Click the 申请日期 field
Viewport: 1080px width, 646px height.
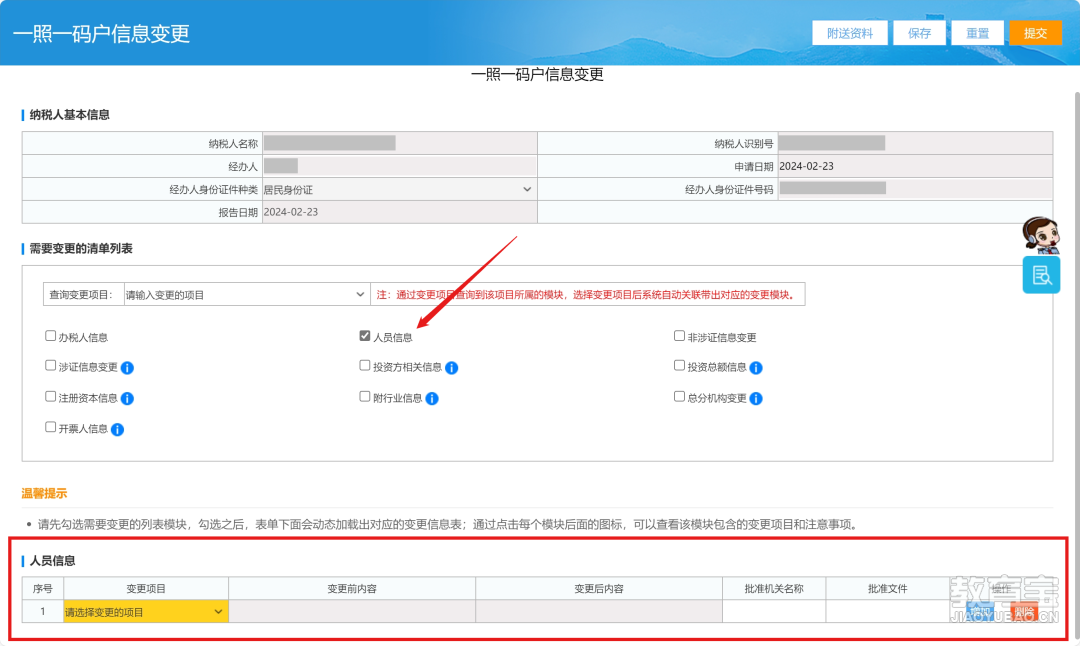(915, 166)
